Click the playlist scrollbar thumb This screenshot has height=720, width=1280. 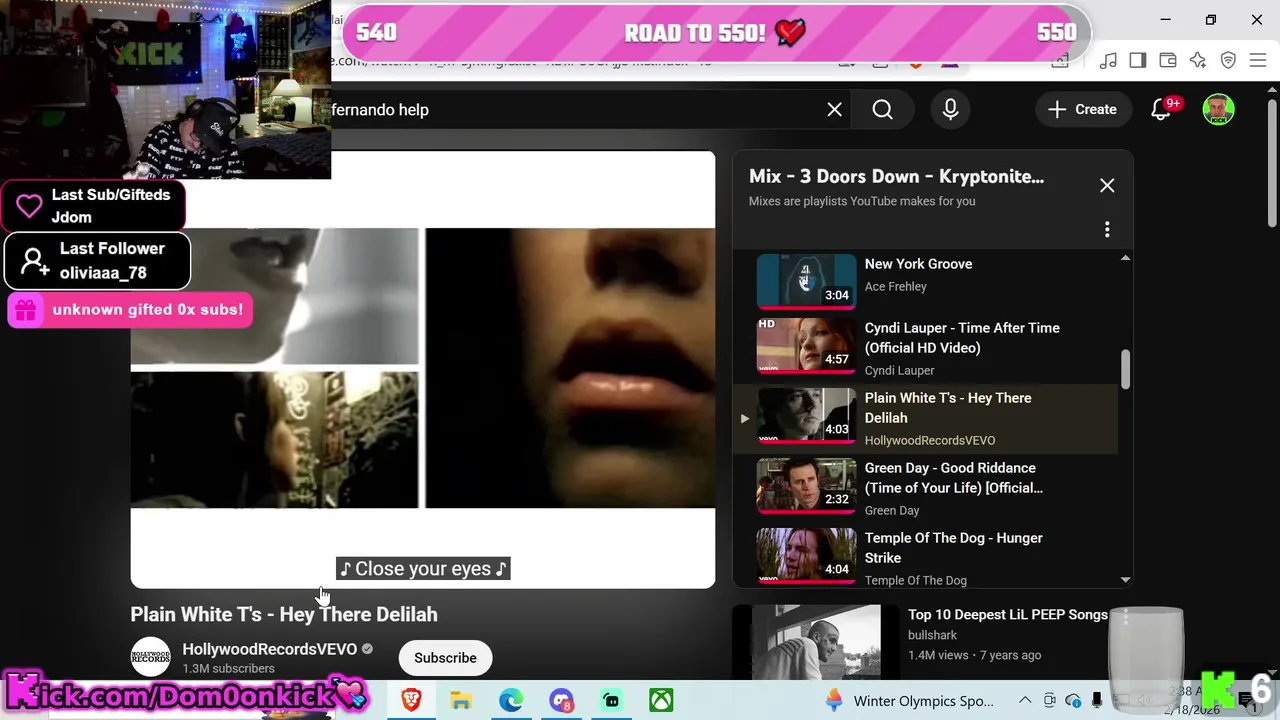[1125, 369]
